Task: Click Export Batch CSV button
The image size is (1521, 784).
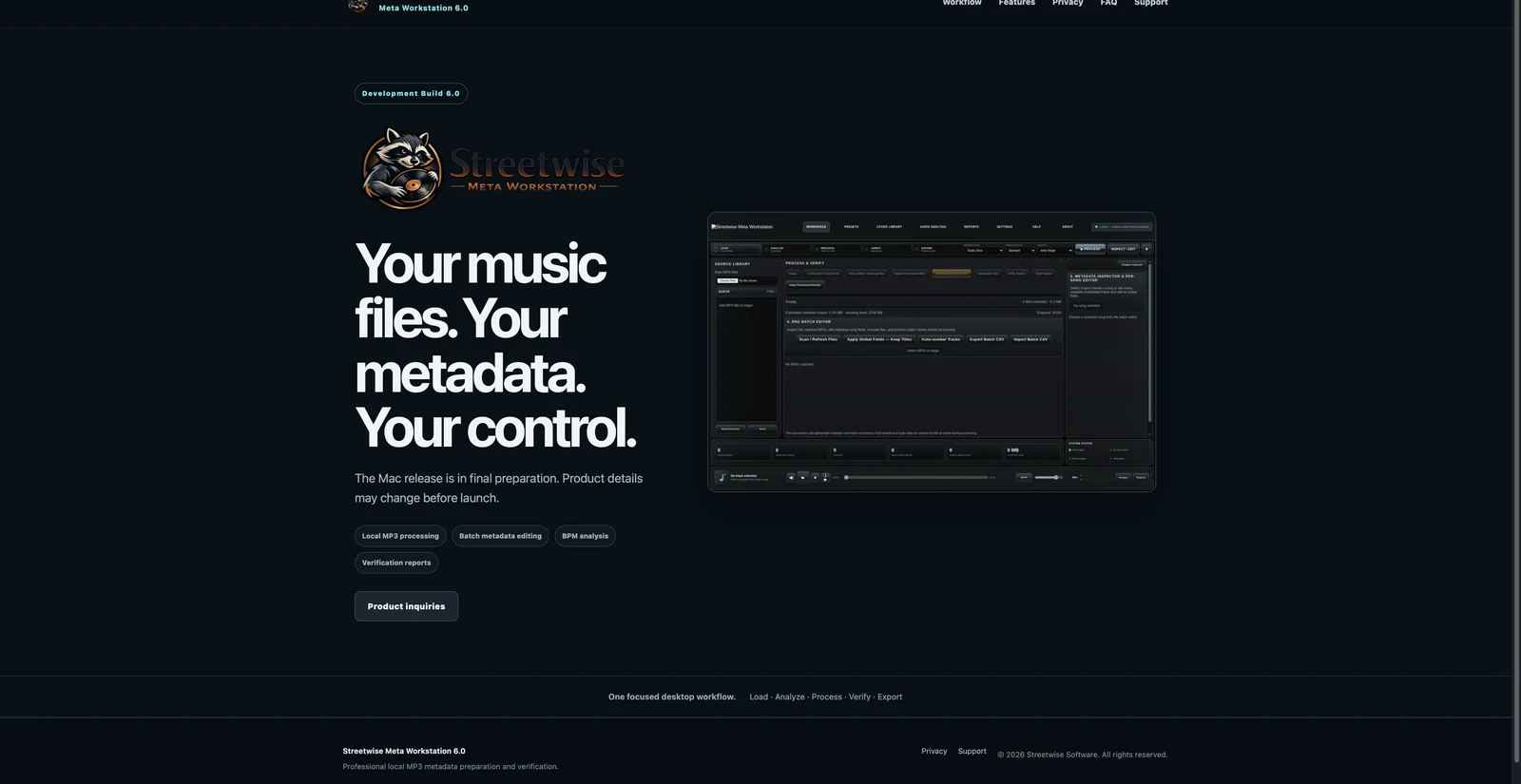Action: pos(987,339)
